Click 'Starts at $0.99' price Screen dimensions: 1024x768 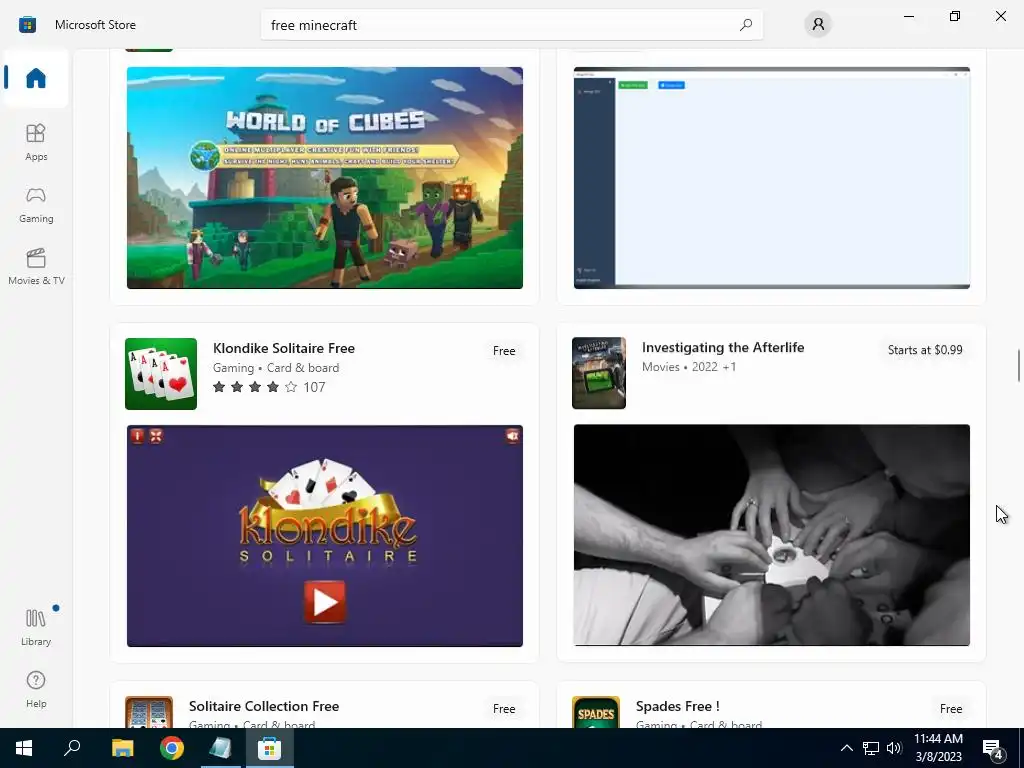(925, 350)
